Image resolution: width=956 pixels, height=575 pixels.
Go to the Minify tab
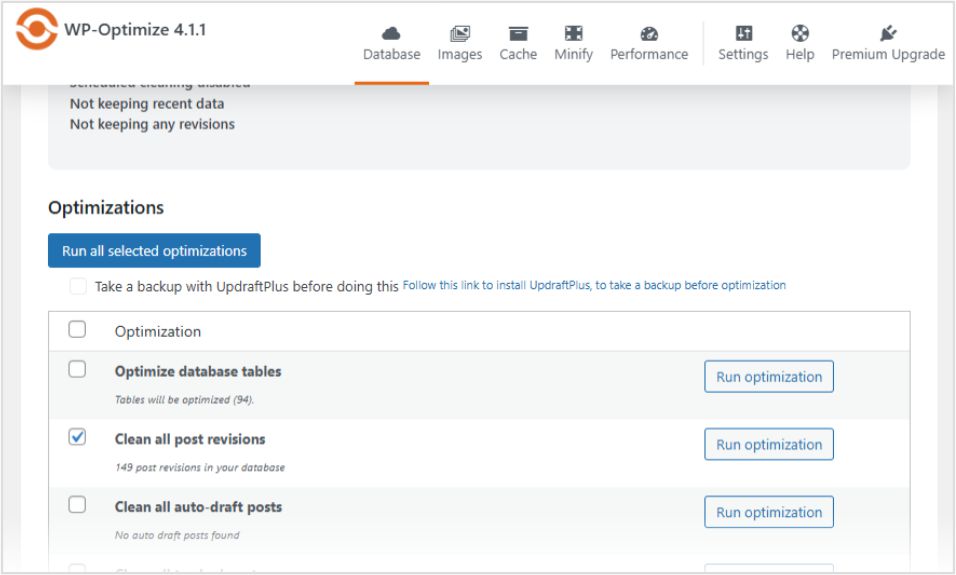coord(573,54)
